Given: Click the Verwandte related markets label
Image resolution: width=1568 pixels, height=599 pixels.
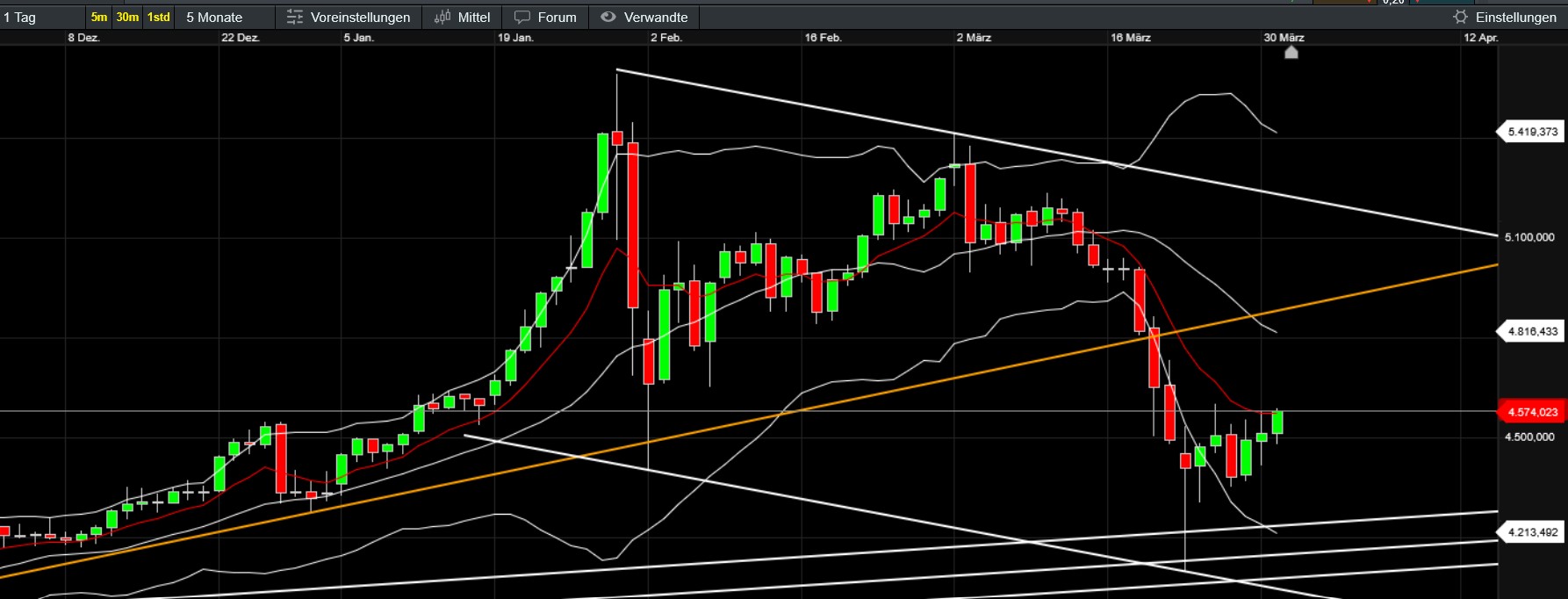Looking at the screenshot, I should click(655, 18).
